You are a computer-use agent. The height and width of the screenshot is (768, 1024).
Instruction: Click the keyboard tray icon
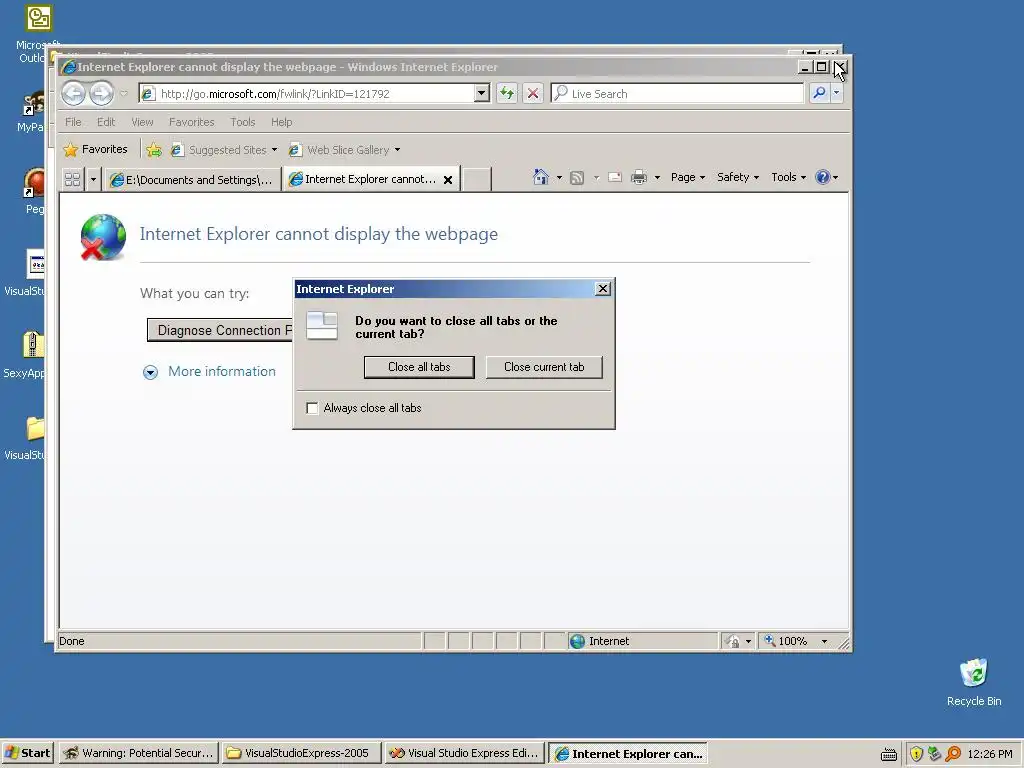[x=889, y=754]
